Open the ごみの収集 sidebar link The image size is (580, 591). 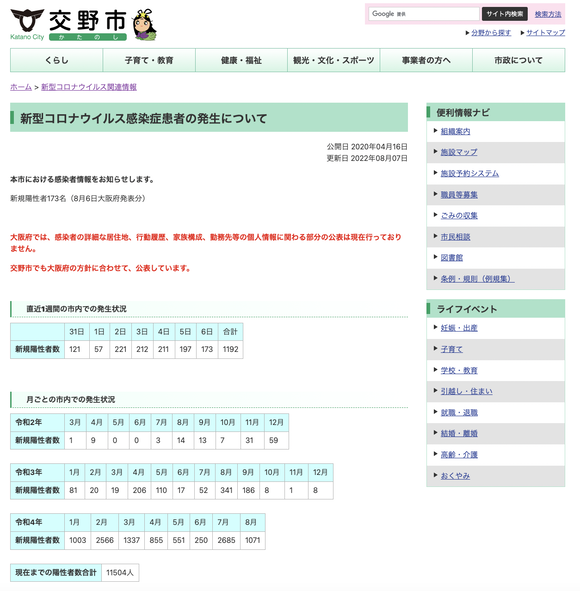pyautogui.click(x=459, y=216)
